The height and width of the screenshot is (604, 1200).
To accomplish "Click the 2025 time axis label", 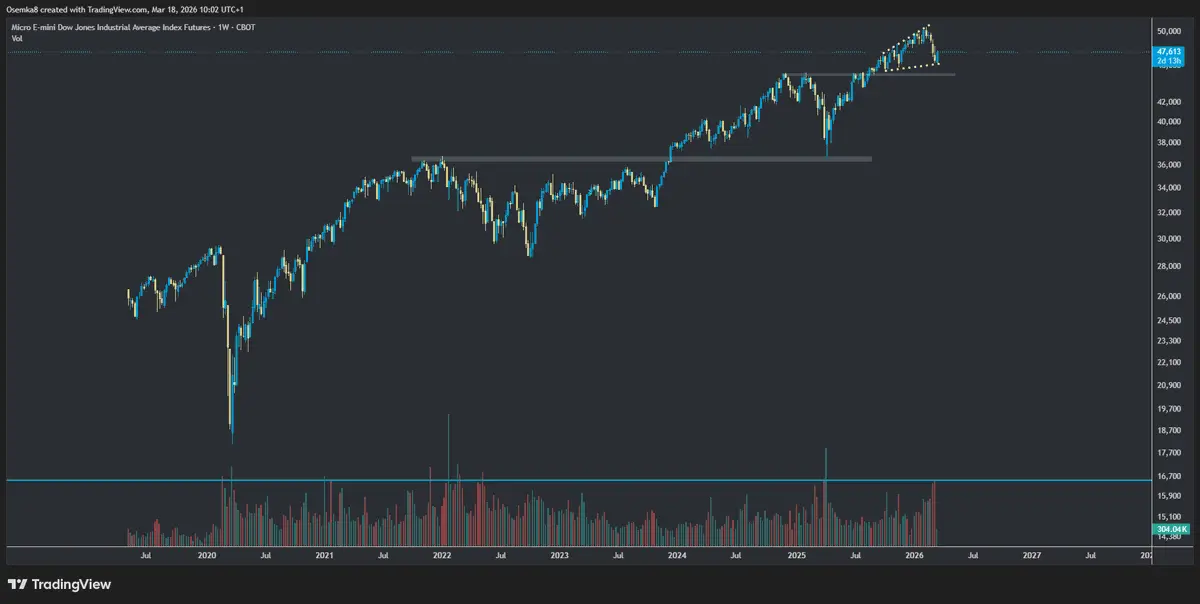I will coord(796,554).
